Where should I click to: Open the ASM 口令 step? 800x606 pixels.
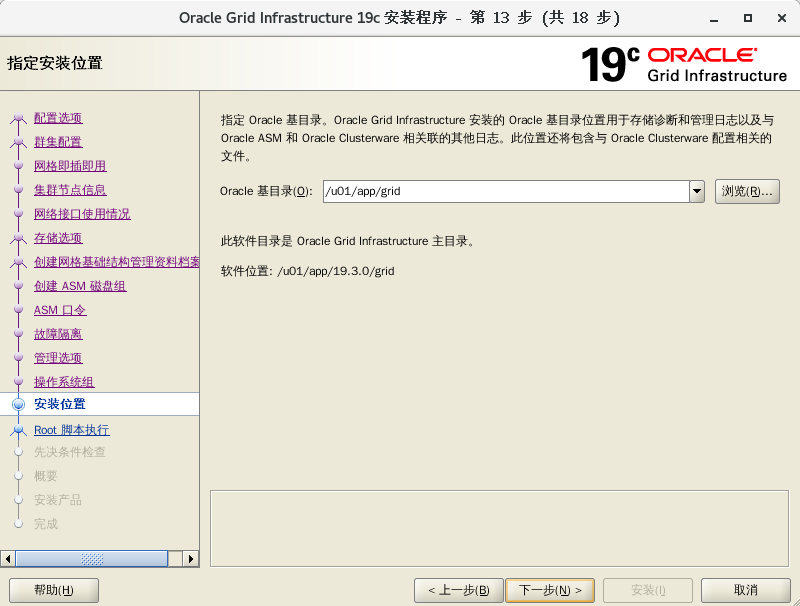(60, 310)
